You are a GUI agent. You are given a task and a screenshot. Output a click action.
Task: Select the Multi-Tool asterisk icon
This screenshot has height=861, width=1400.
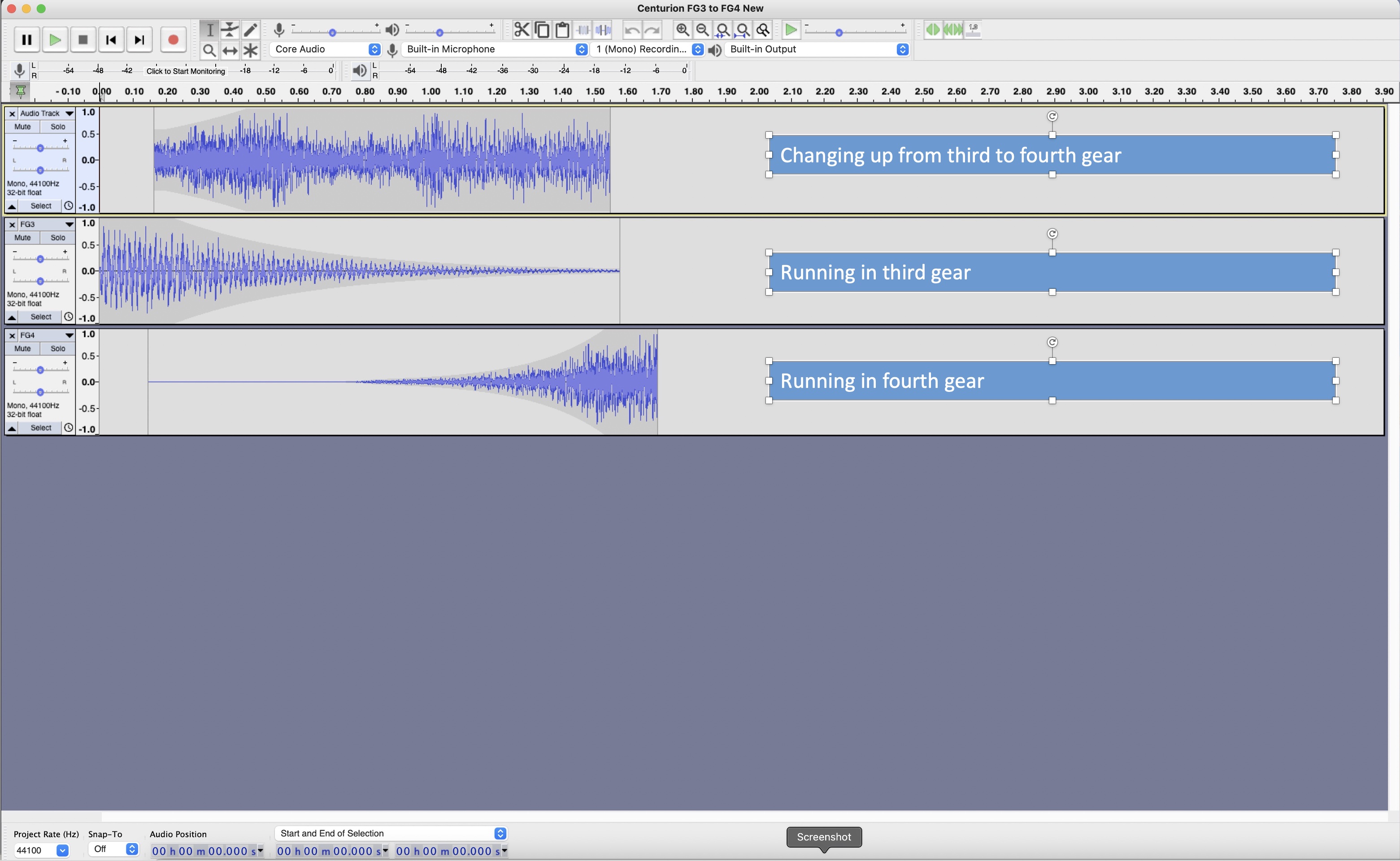[x=251, y=51]
